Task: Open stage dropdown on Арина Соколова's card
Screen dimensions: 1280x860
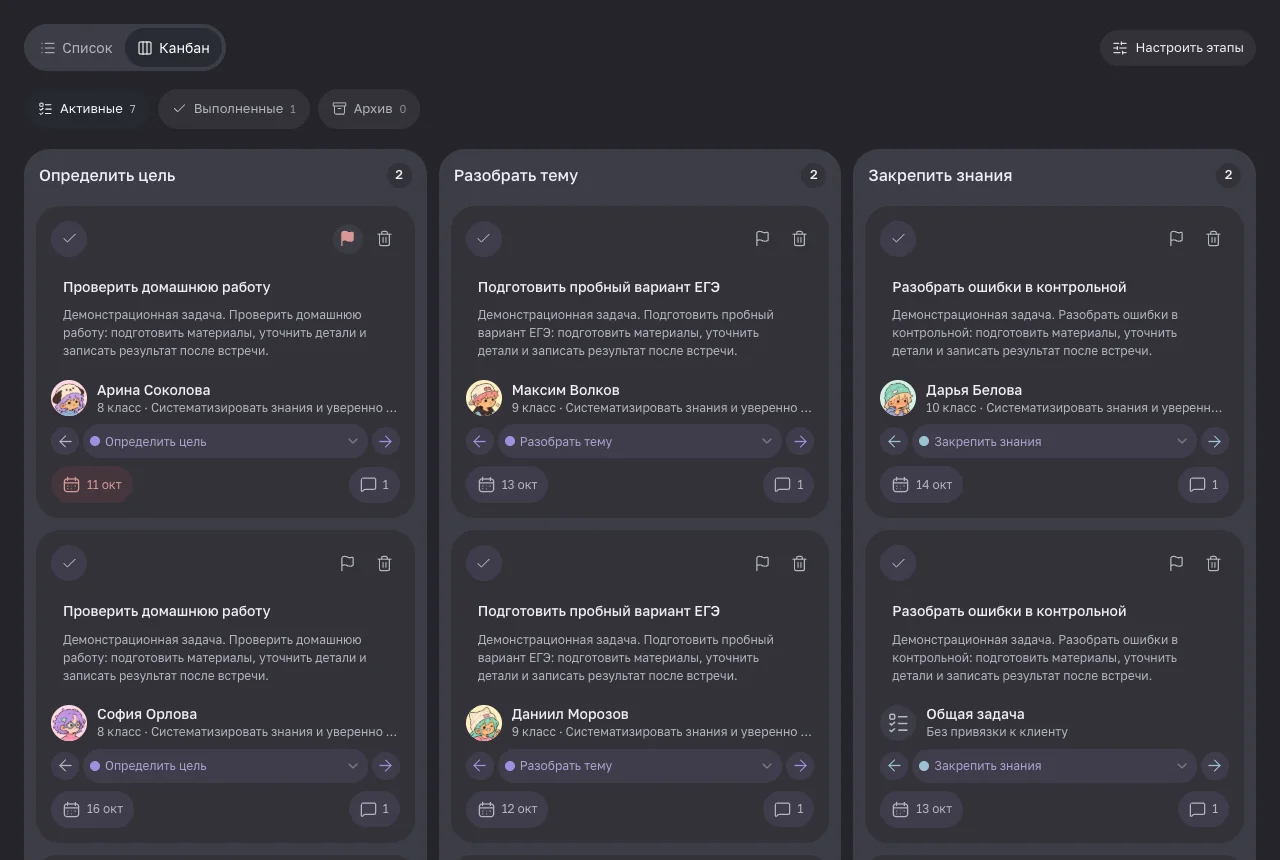Action: click(x=225, y=441)
